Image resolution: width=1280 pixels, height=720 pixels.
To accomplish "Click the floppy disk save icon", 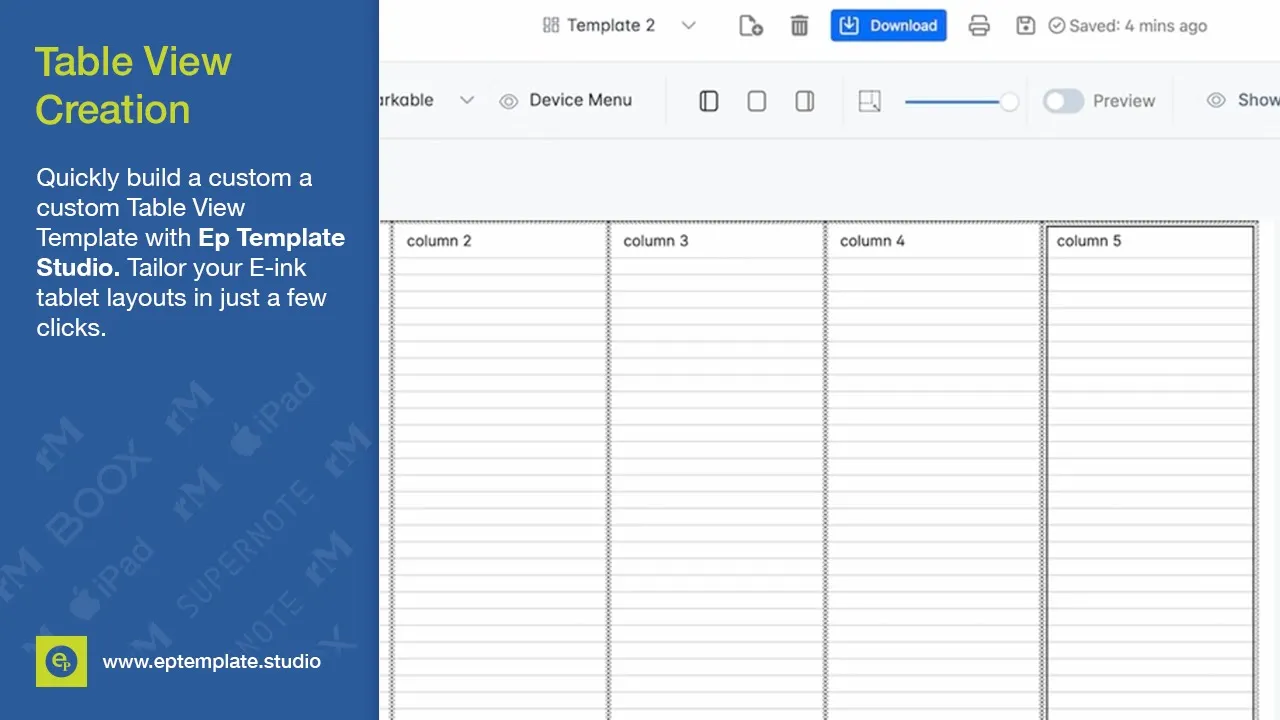I will pos(1025,26).
